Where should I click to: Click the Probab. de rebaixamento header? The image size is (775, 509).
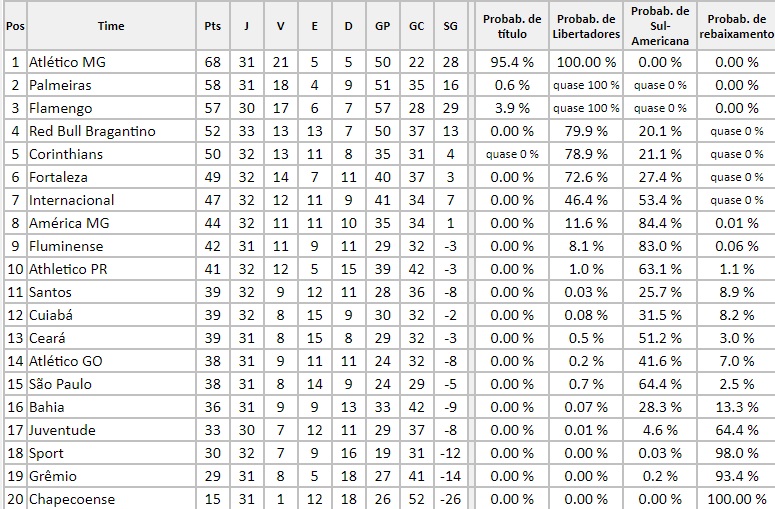tap(737, 26)
